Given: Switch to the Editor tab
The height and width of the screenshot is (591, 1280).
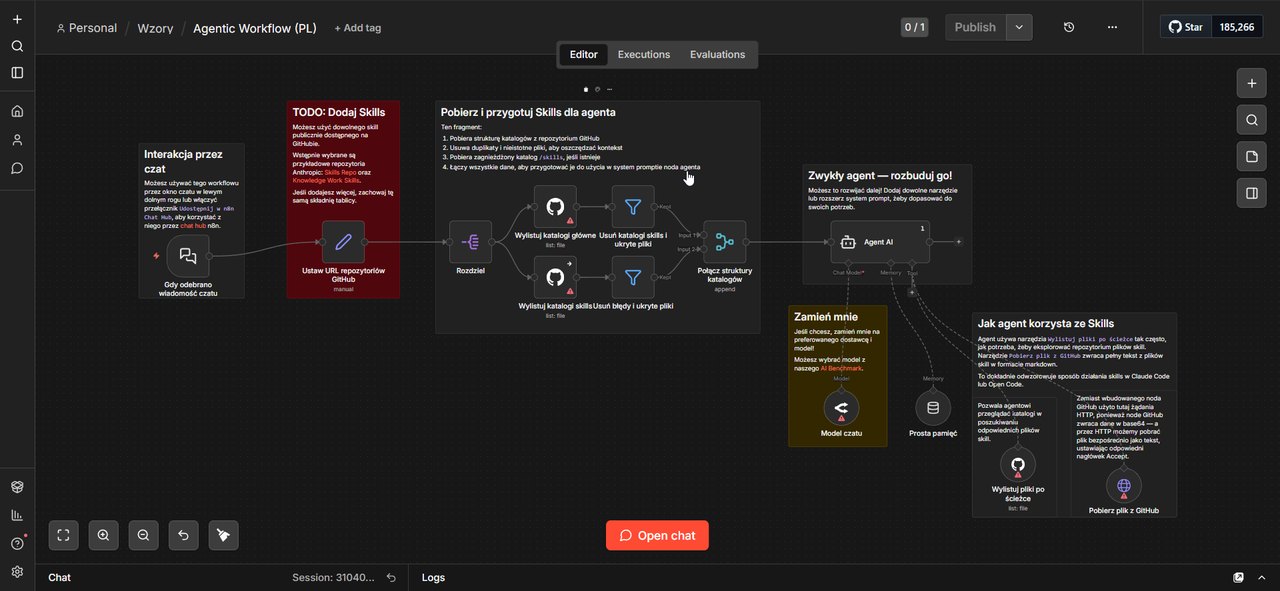Looking at the screenshot, I should pos(584,54).
